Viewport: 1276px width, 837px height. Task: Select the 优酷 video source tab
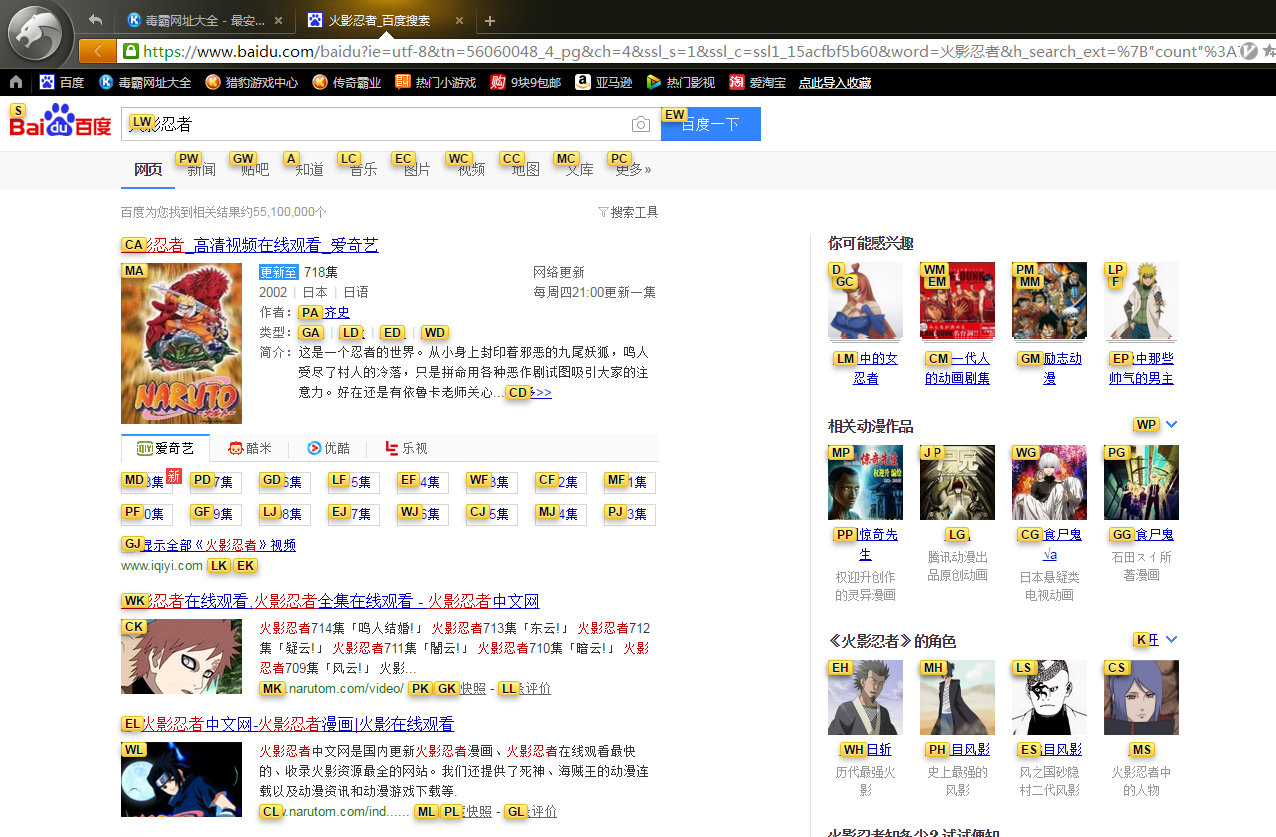point(328,448)
